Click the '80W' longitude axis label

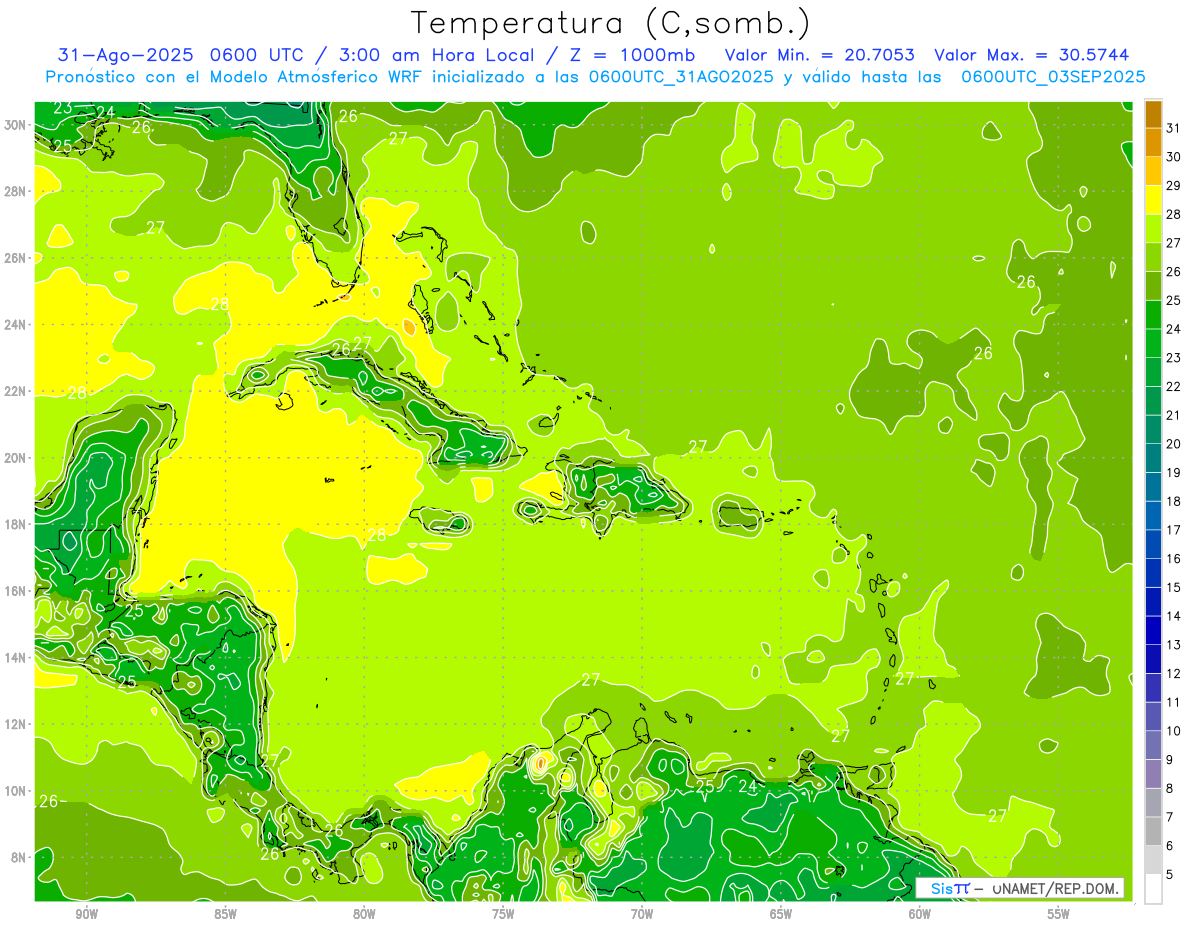click(x=364, y=914)
